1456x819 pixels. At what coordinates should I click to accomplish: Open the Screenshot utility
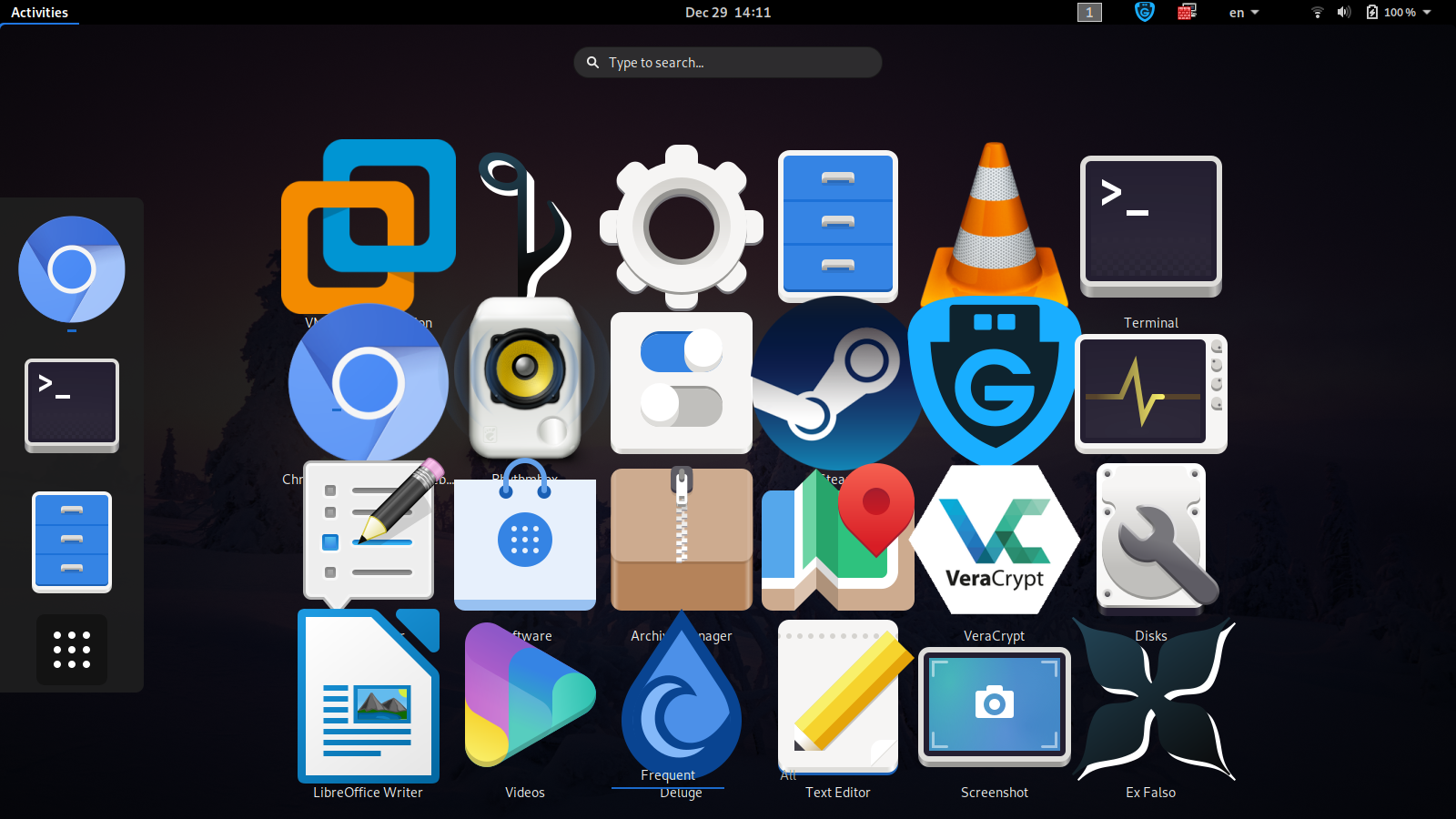(995, 705)
